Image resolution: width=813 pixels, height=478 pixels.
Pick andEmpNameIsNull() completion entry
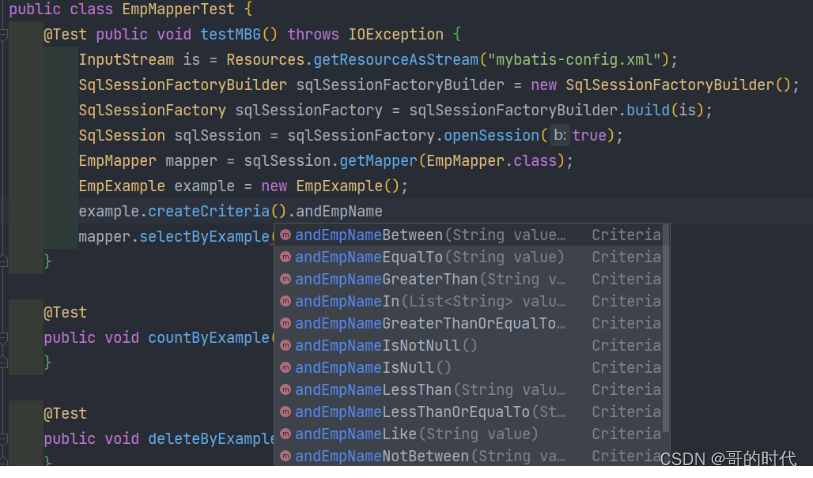pos(471,368)
